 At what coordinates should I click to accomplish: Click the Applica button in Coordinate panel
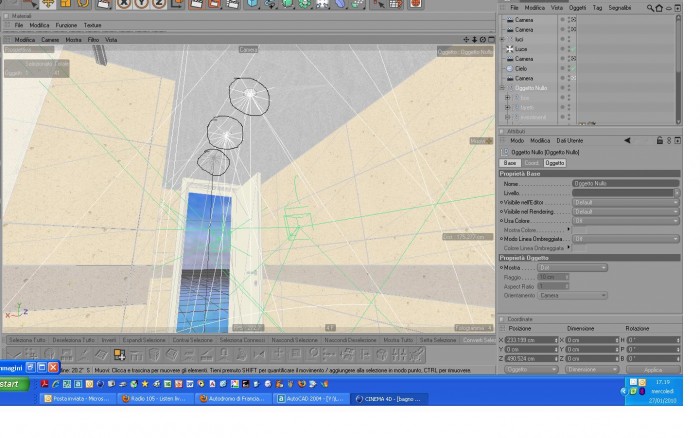pyautogui.click(x=653, y=370)
